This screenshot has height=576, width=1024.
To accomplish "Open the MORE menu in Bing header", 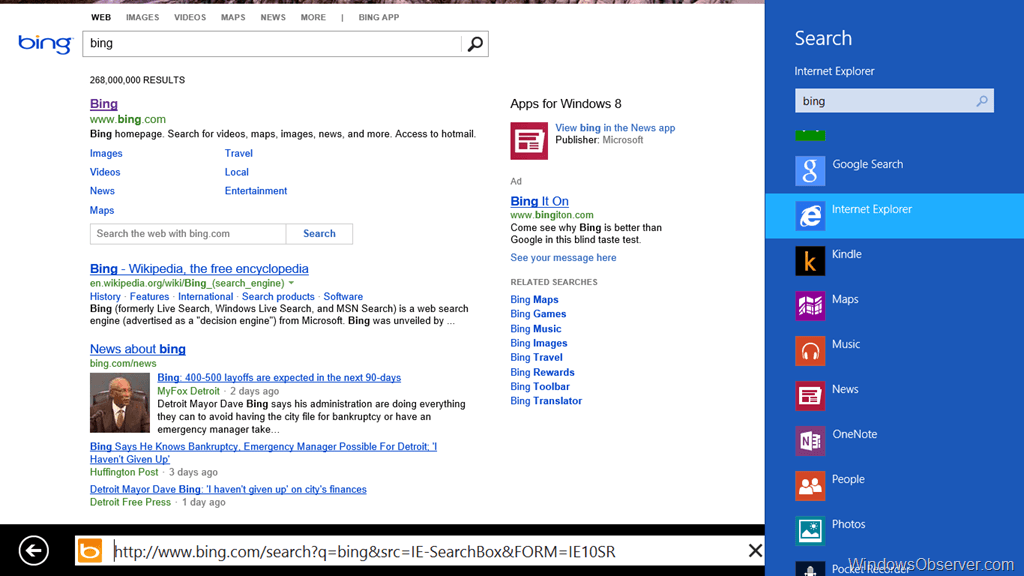I will click(313, 17).
